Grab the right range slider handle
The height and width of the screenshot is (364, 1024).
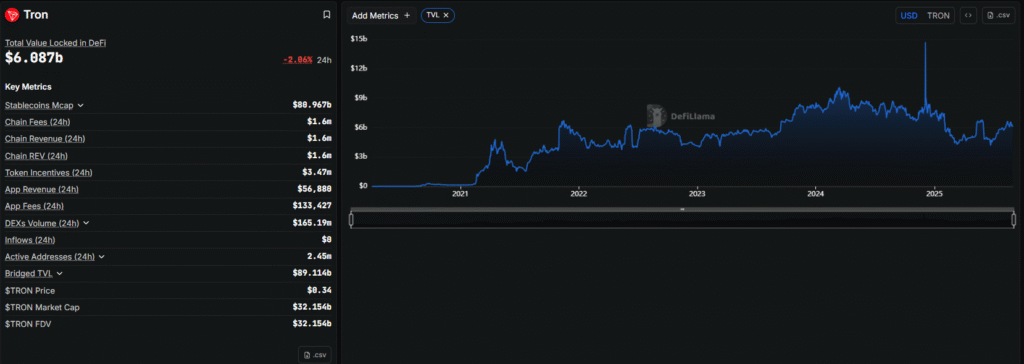coord(1014,220)
